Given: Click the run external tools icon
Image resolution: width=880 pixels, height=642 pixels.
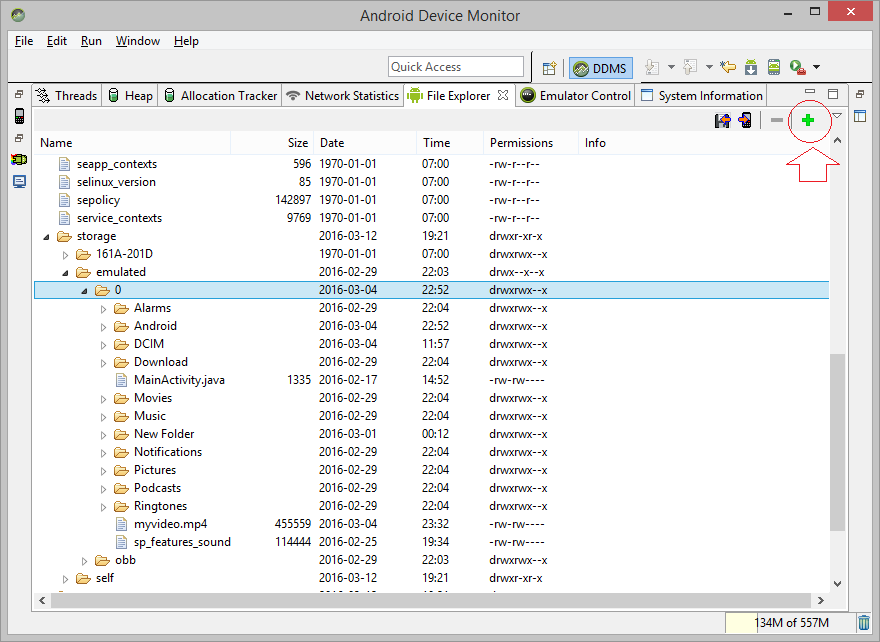Looking at the screenshot, I should (x=798, y=67).
